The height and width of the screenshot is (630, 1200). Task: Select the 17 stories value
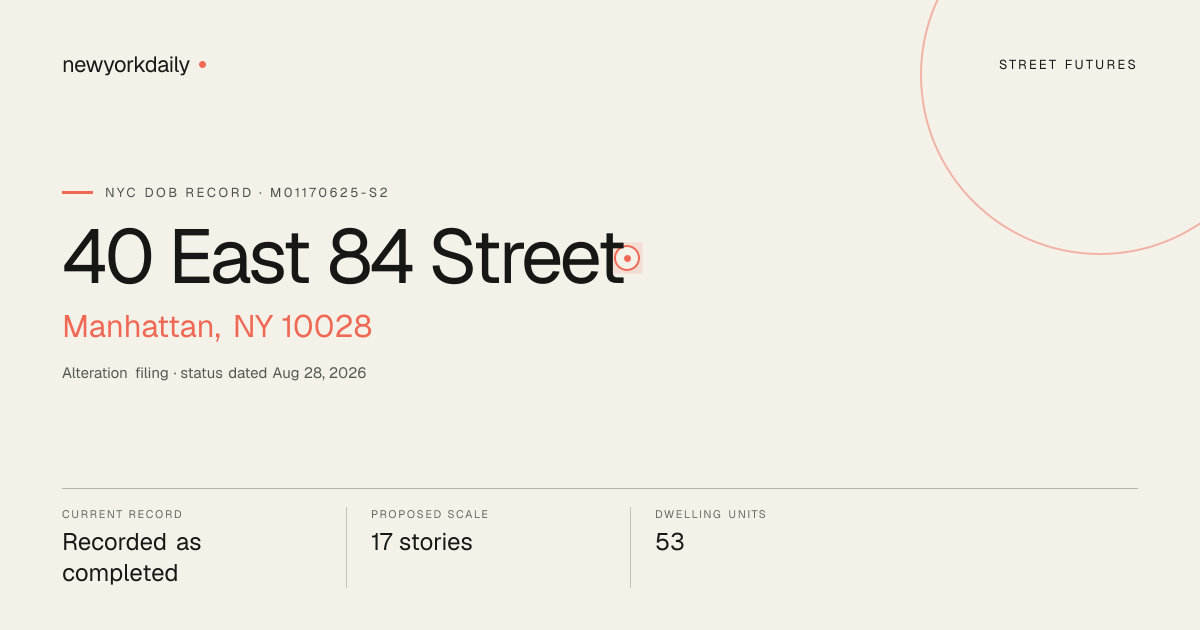coord(421,542)
